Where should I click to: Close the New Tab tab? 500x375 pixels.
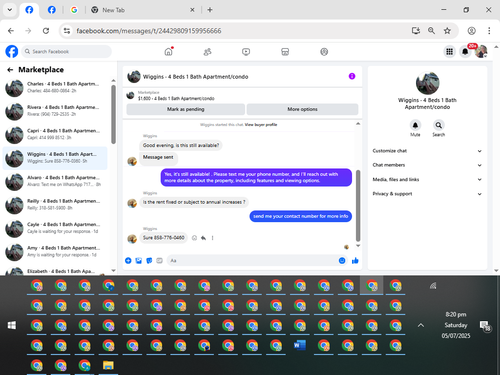point(192,10)
